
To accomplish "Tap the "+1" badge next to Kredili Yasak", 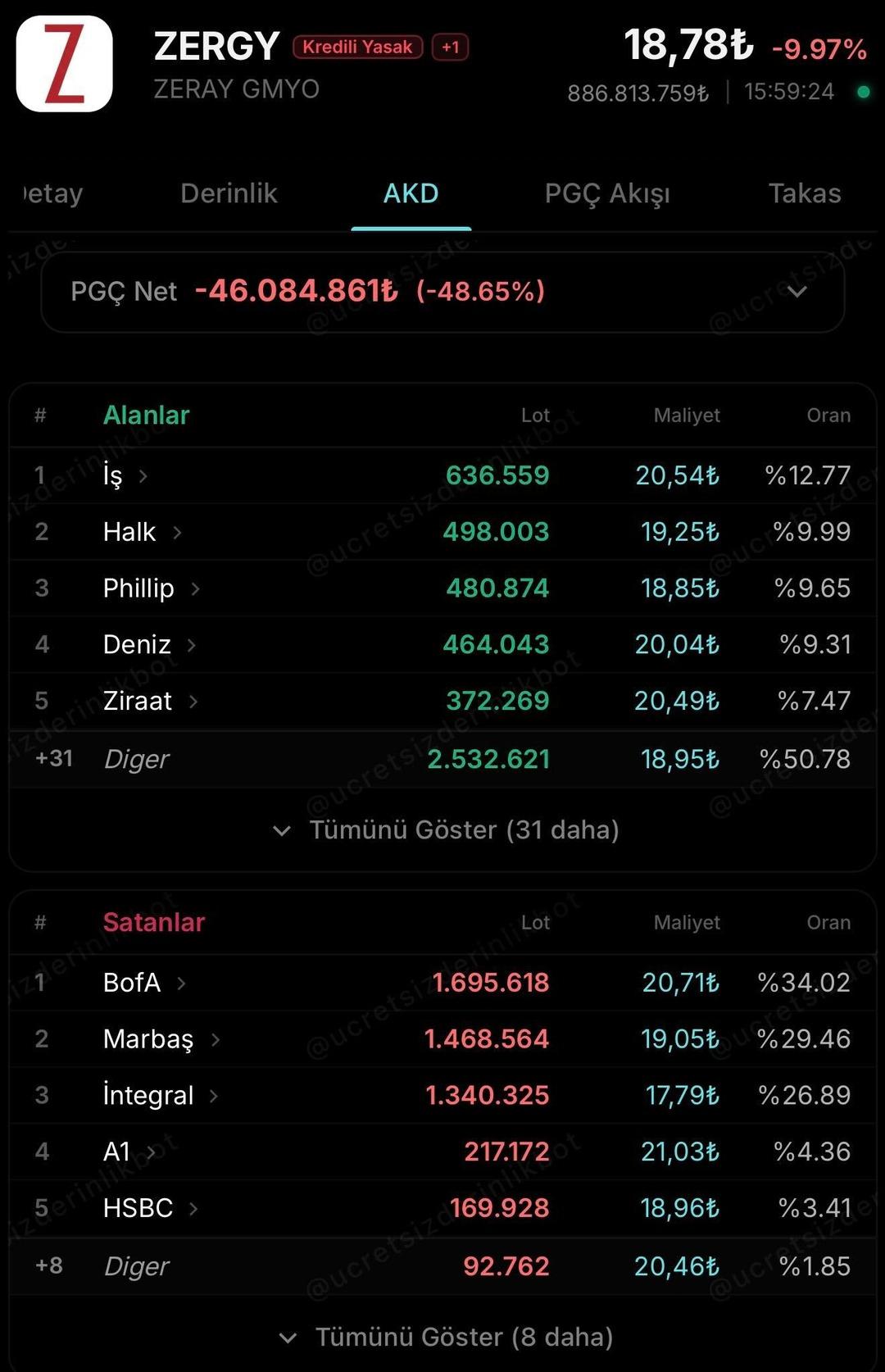I will (449, 47).
